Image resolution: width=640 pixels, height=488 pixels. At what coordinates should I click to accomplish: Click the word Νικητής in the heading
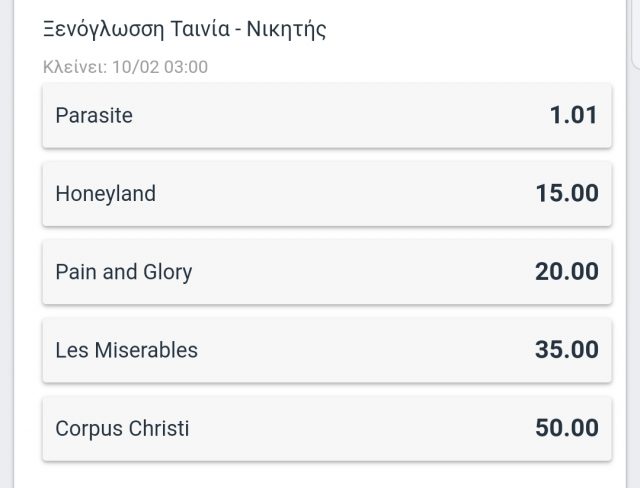click(x=287, y=30)
